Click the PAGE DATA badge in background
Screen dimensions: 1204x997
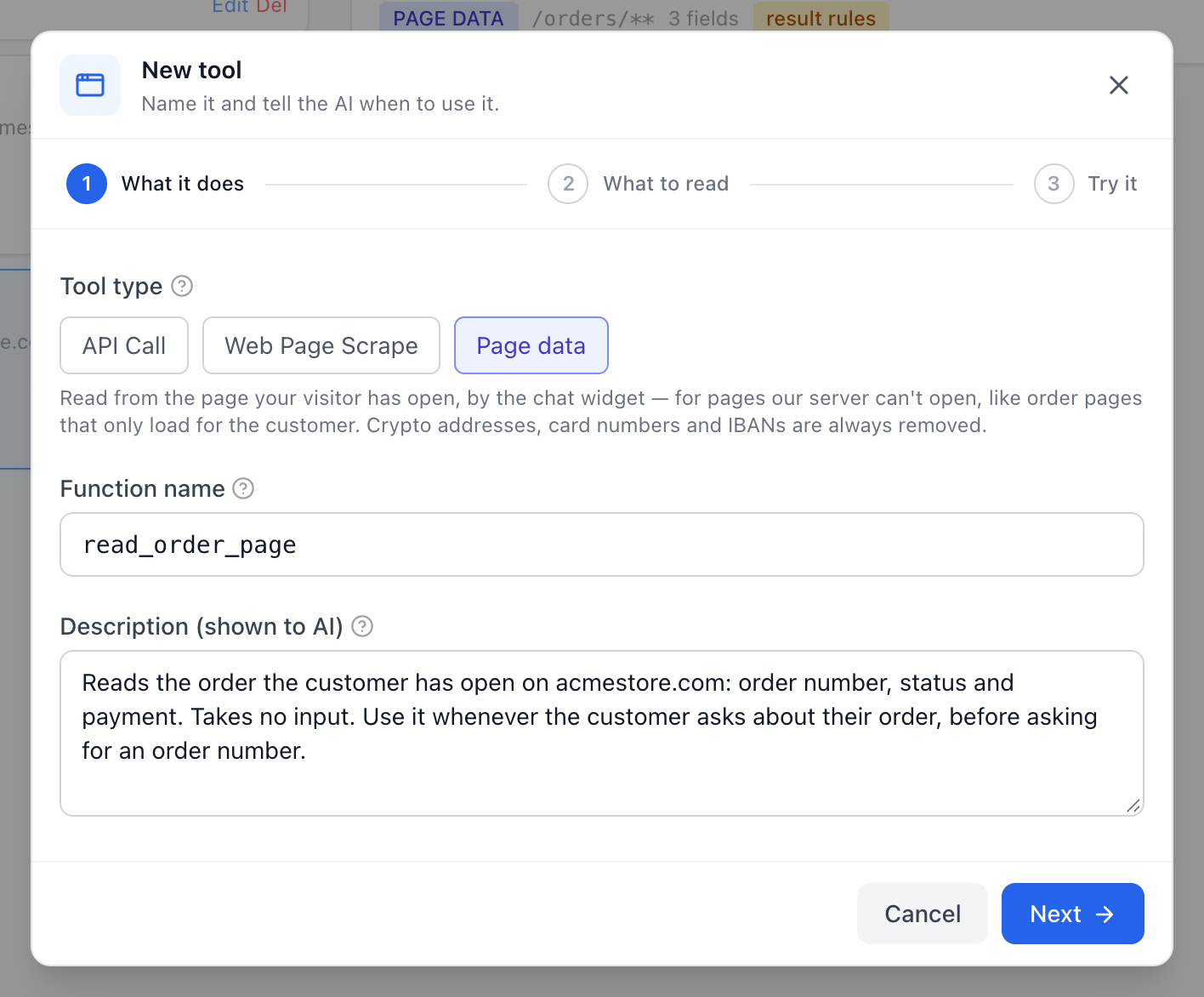pos(448,18)
